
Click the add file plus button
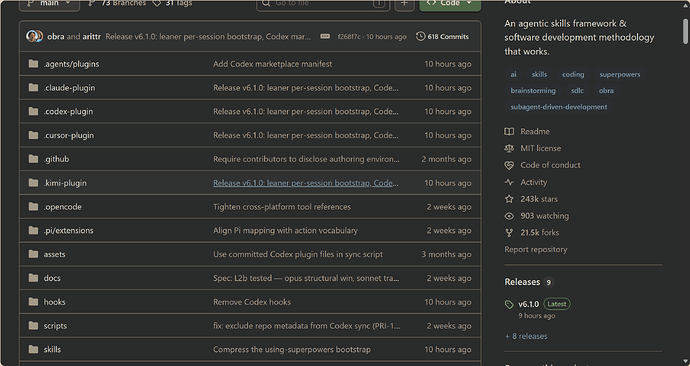pos(404,4)
